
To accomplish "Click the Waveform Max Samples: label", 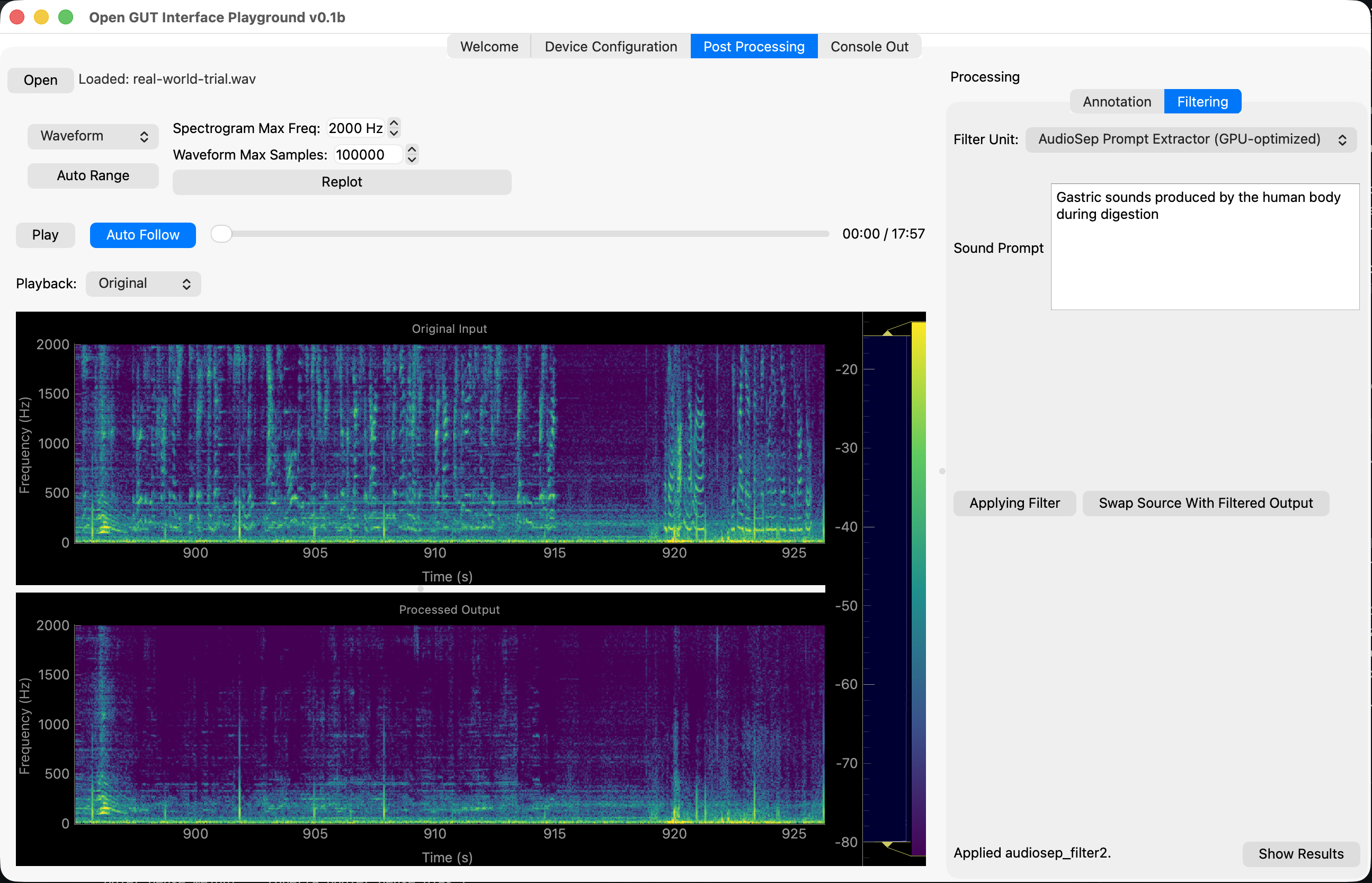I will pyautogui.click(x=250, y=154).
